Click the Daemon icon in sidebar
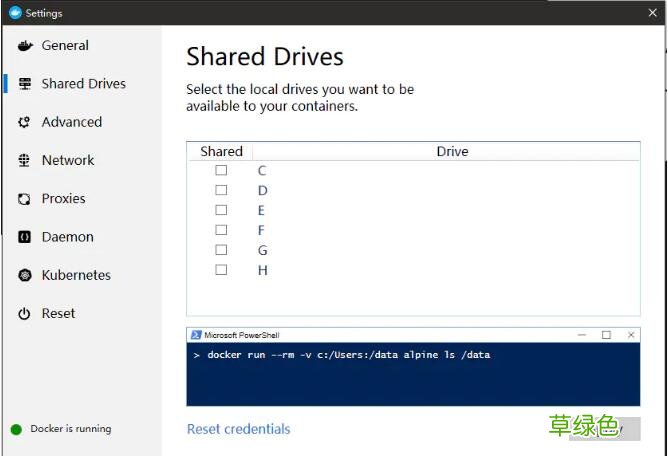 pyautogui.click(x=24, y=237)
